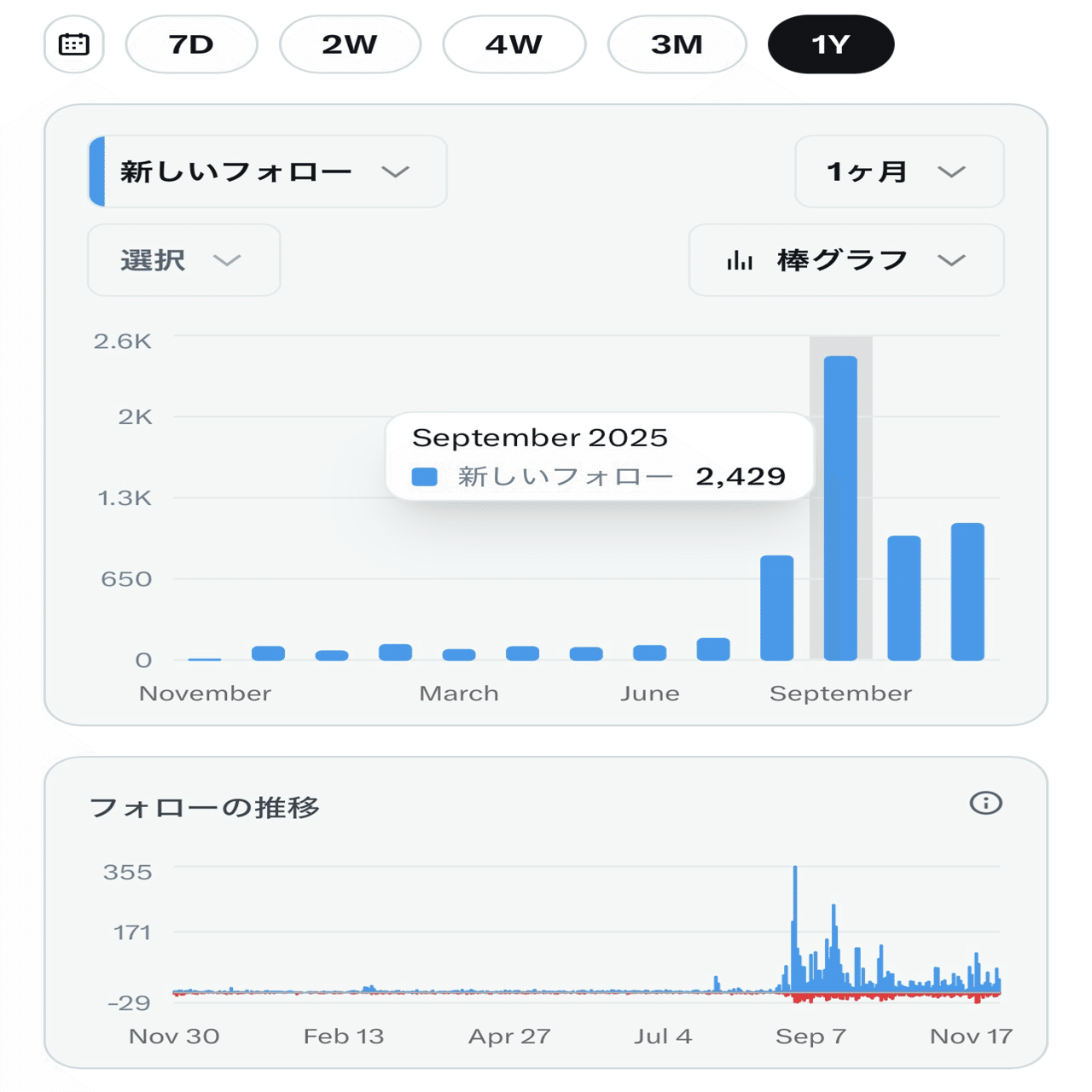This screenshot has width=1092, height=1092.
Task: Click the active 1Y range button
Action: (830, 44)
